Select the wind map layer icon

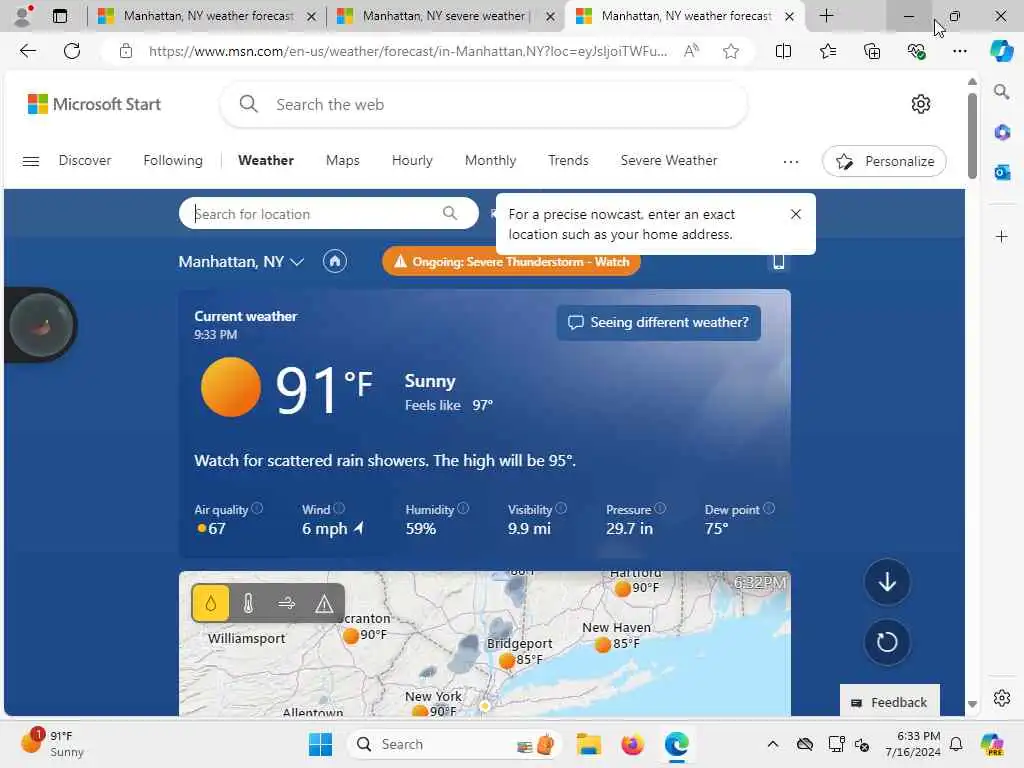click(286, 603)
